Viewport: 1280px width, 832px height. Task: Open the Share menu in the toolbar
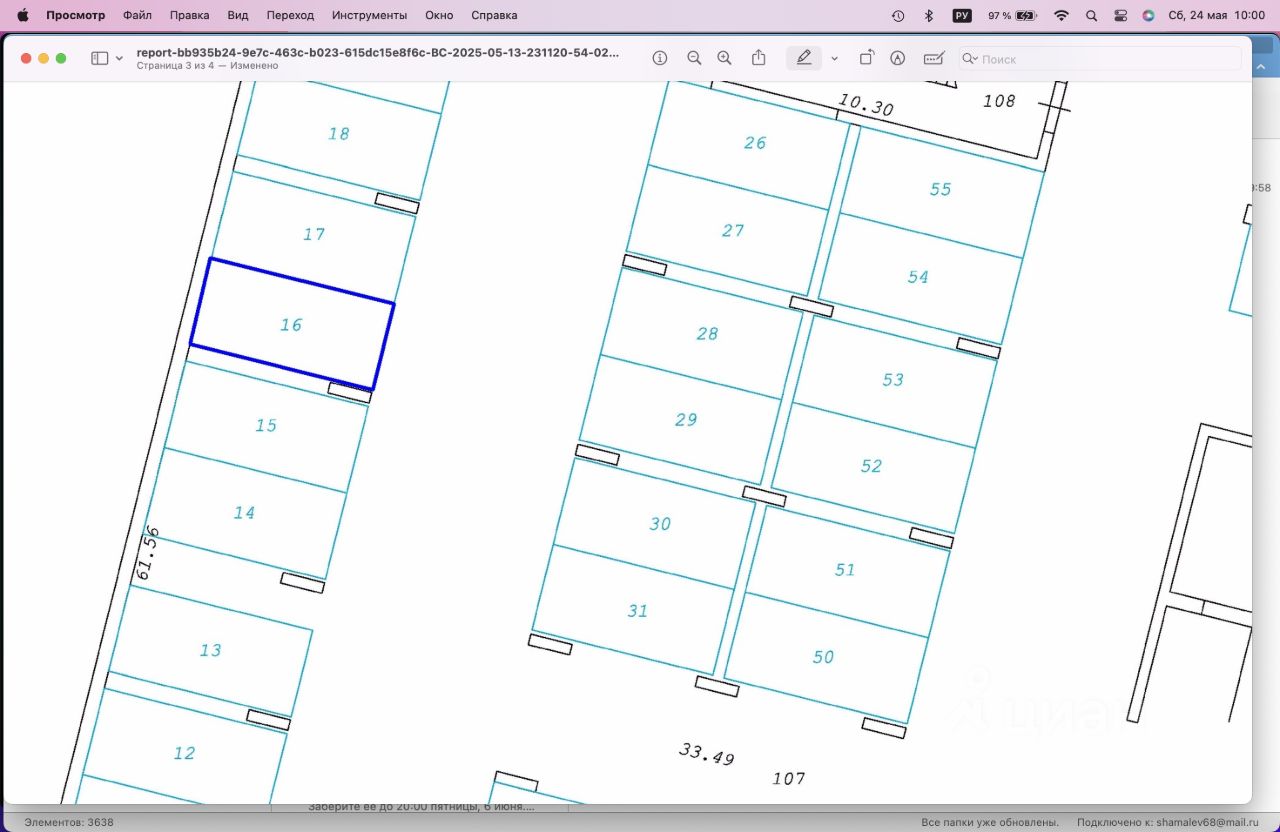(x=759, y=58)
